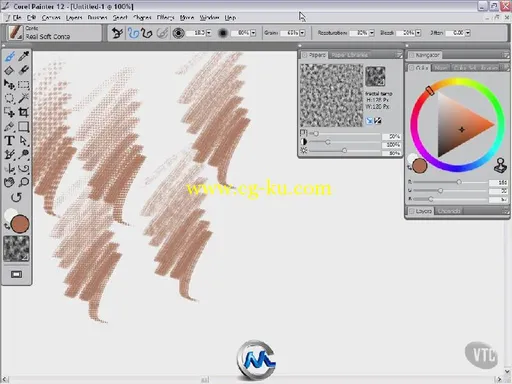Viewport: 512px width, 384px height.
Task: Open the brush Size slider dropdown
Action: [209, 33]
